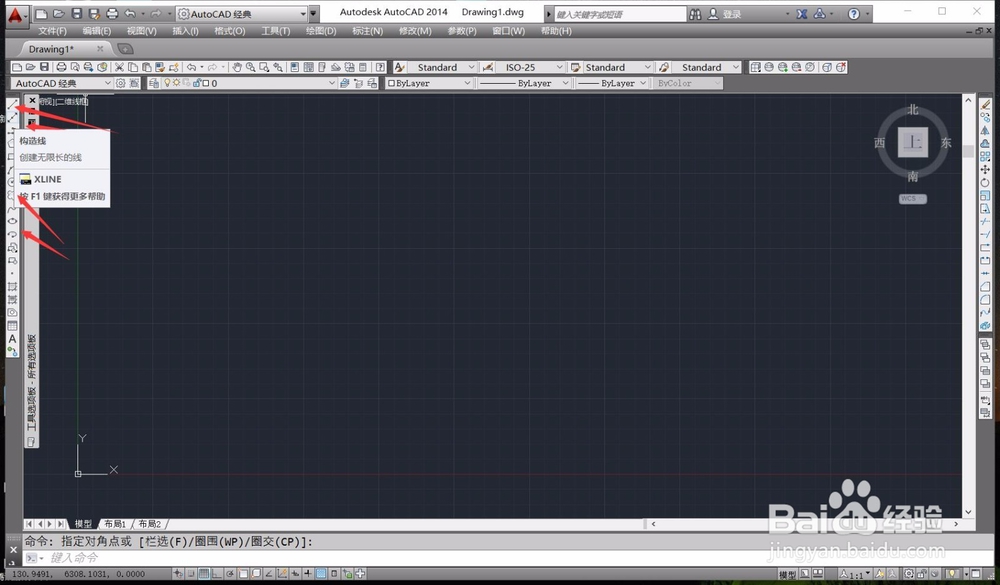Open the Multileader Style Standard dropdown
Screen dimensions: 1000x585
(x=706, y=67)
